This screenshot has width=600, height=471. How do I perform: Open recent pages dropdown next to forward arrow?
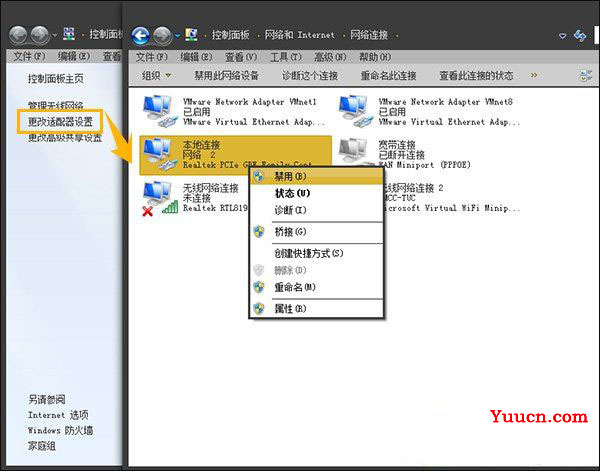[178, 36]
